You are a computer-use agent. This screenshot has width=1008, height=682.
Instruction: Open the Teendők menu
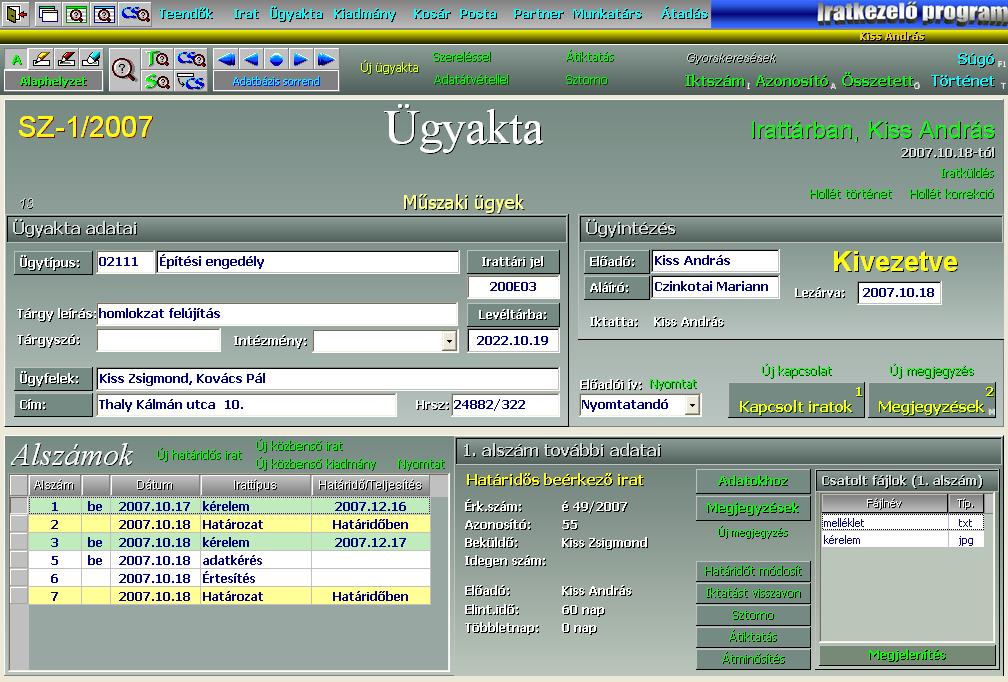coord(186,14)
